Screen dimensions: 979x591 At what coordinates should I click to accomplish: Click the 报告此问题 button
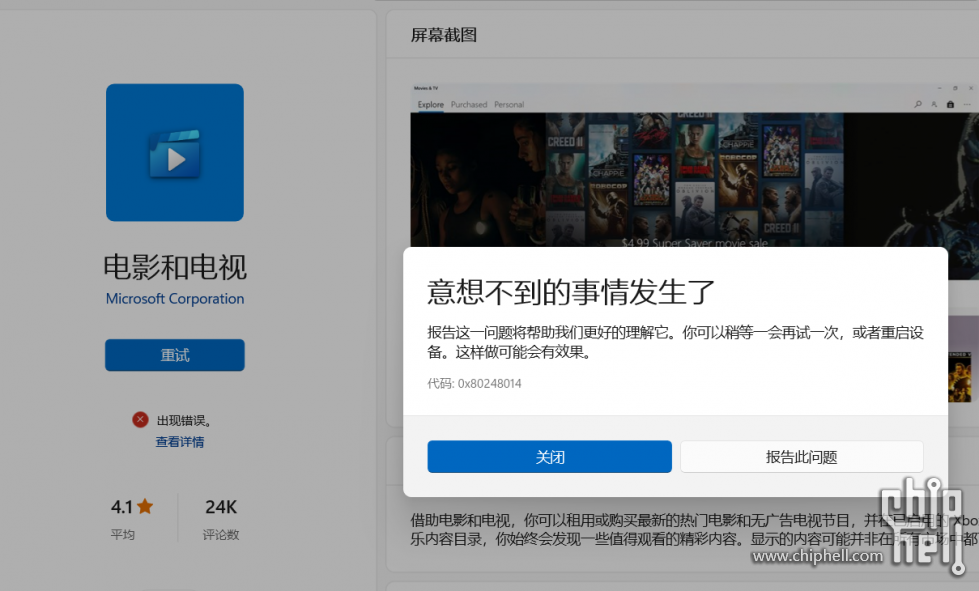click(x=802, y=457)
